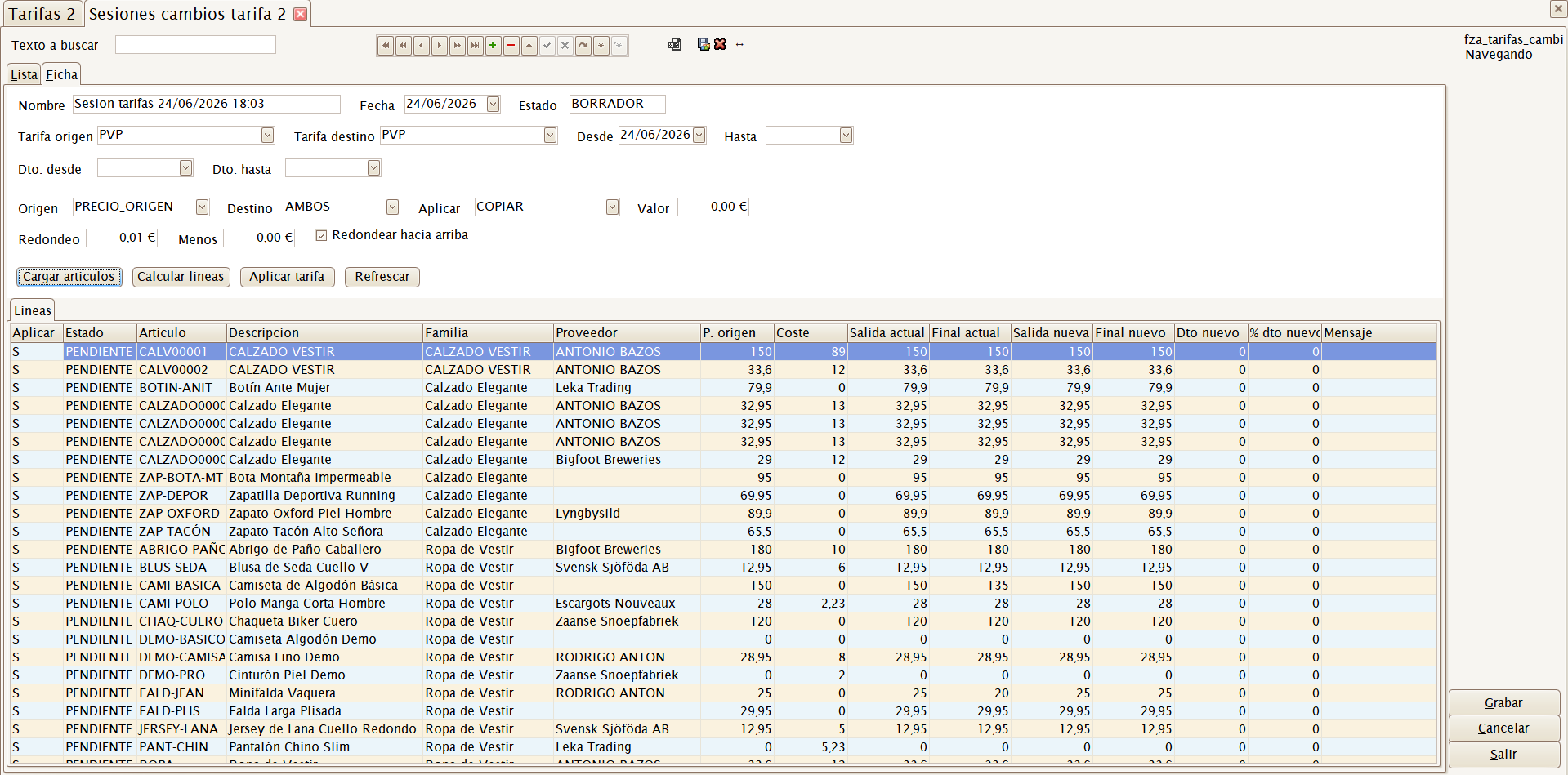Open the Fecha date picker dropdown
1568x775 pixels.
[x=494, y=104]
